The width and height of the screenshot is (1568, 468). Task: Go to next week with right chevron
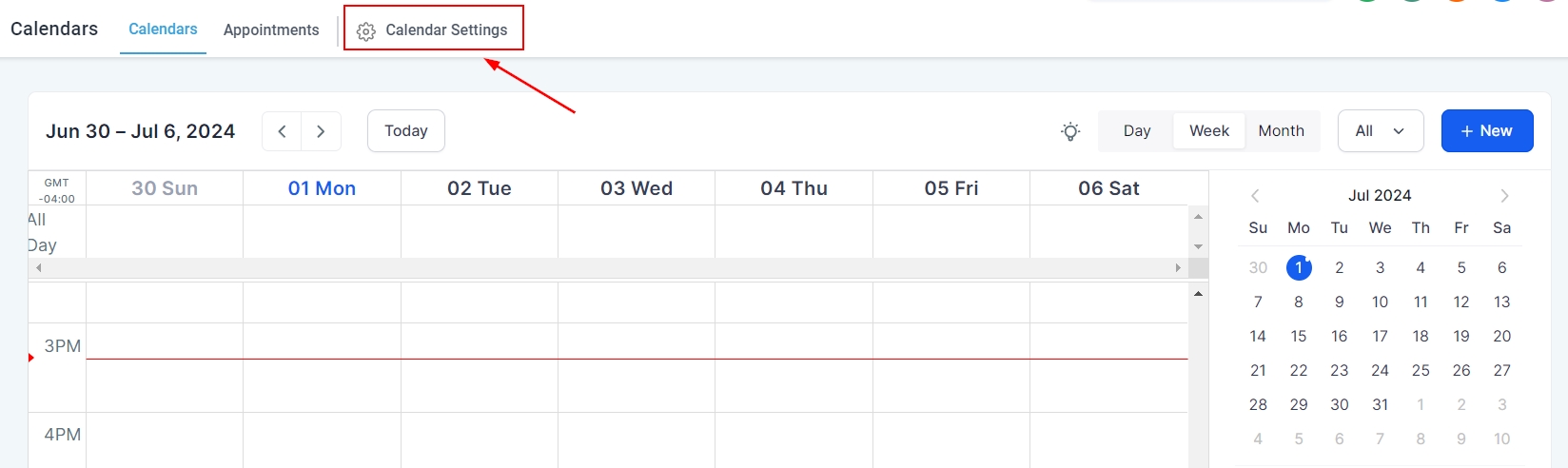click(x=321, y=131)
